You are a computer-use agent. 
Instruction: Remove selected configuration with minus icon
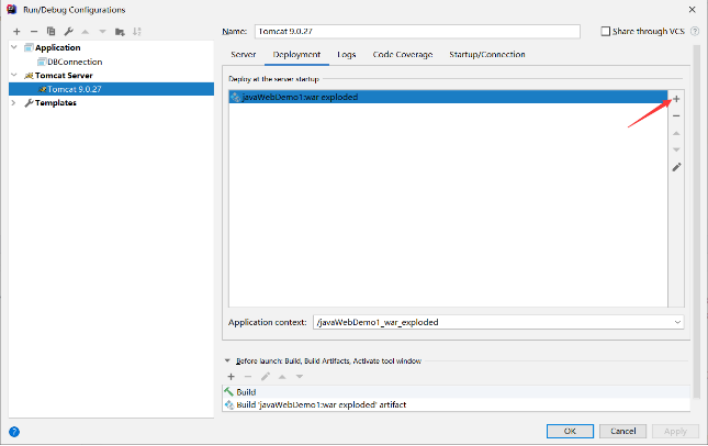tap(34, 32)
